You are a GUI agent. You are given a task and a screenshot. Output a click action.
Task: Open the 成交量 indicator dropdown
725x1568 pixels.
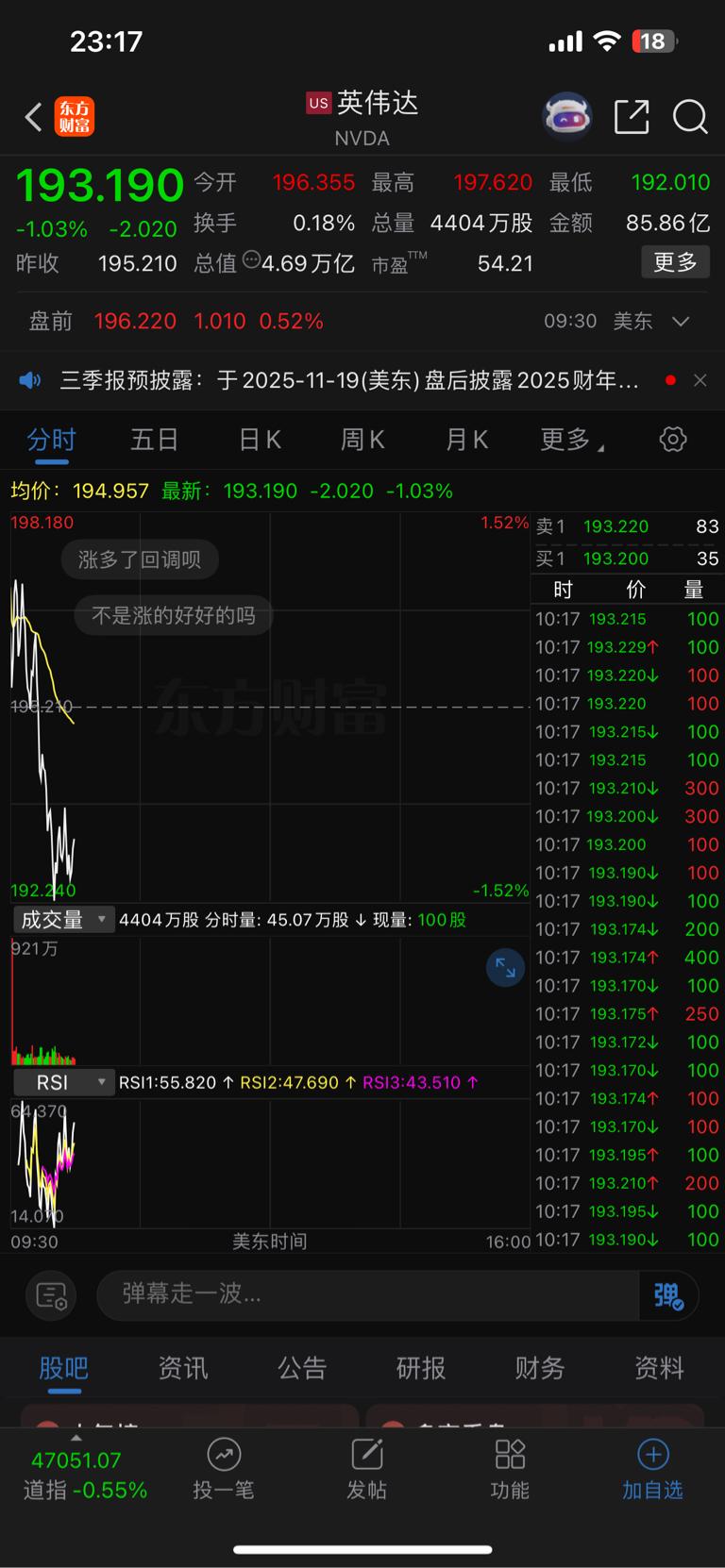[63, 920]
